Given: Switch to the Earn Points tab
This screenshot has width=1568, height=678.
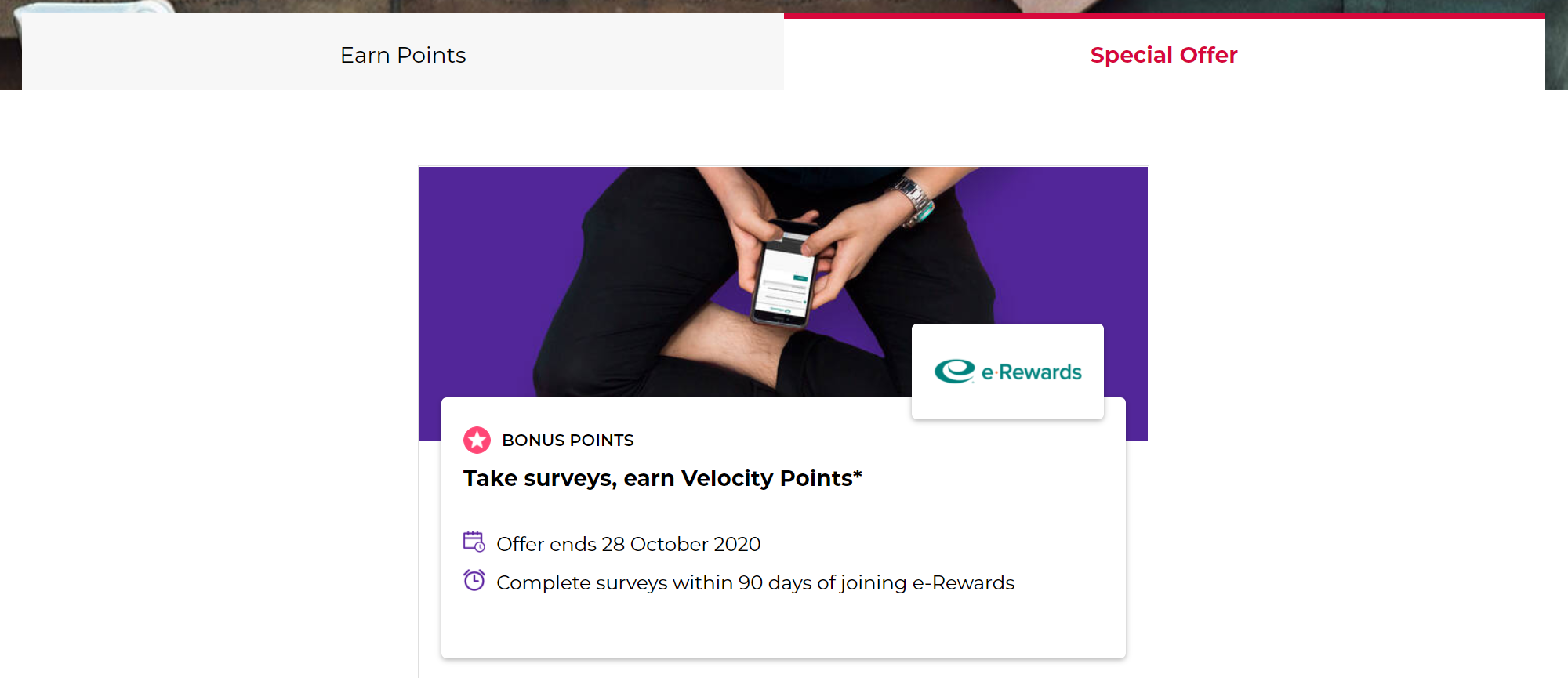Looking at the screenshot, I should pos(402,55).
